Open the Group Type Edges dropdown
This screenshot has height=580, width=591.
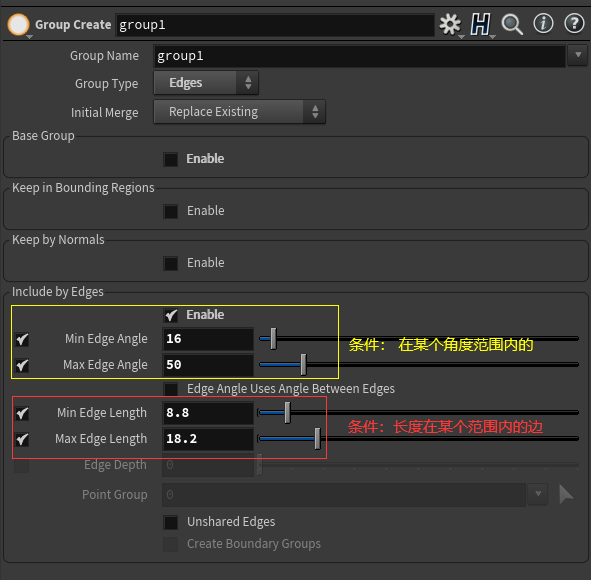pos(206,83)
